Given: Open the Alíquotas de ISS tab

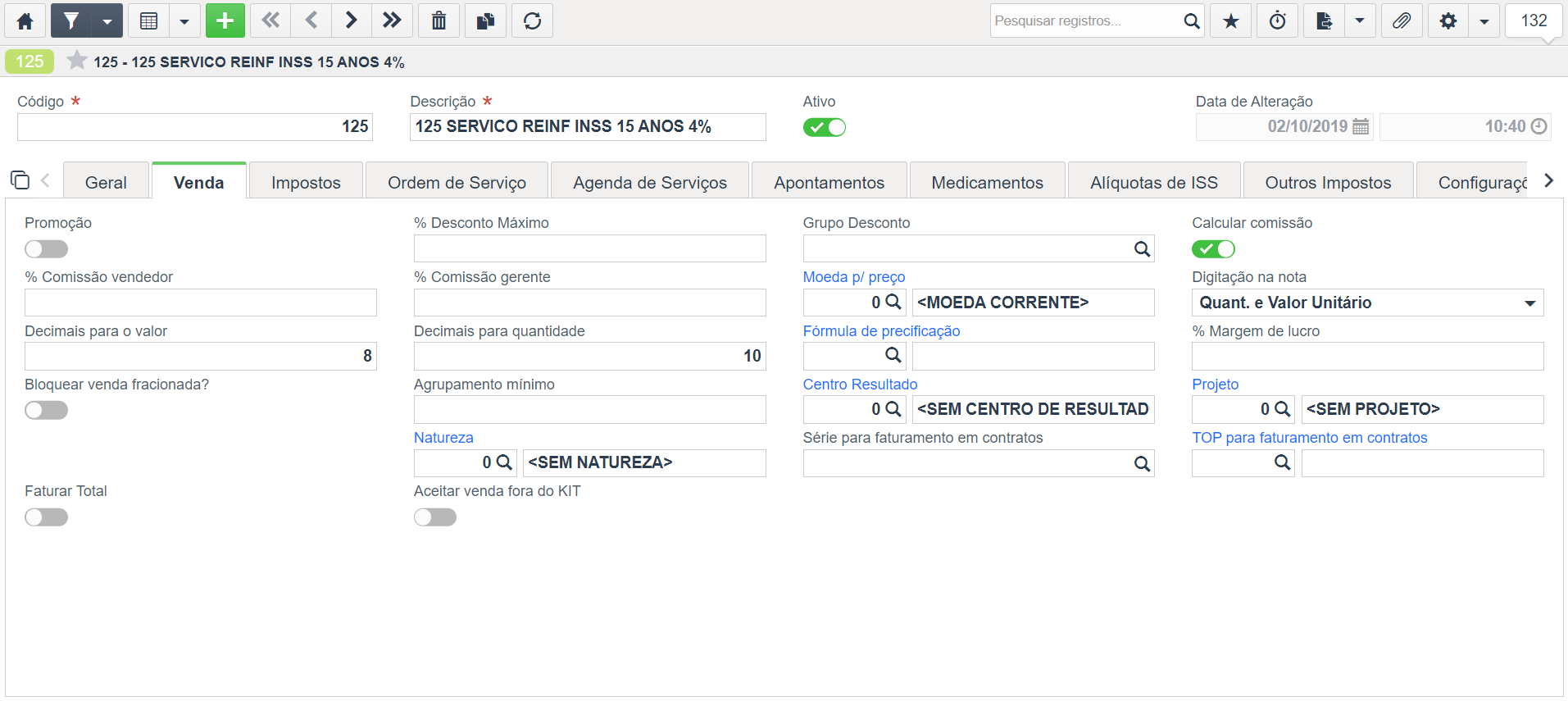Looking at the screenshot, I should coord(1154,182).
